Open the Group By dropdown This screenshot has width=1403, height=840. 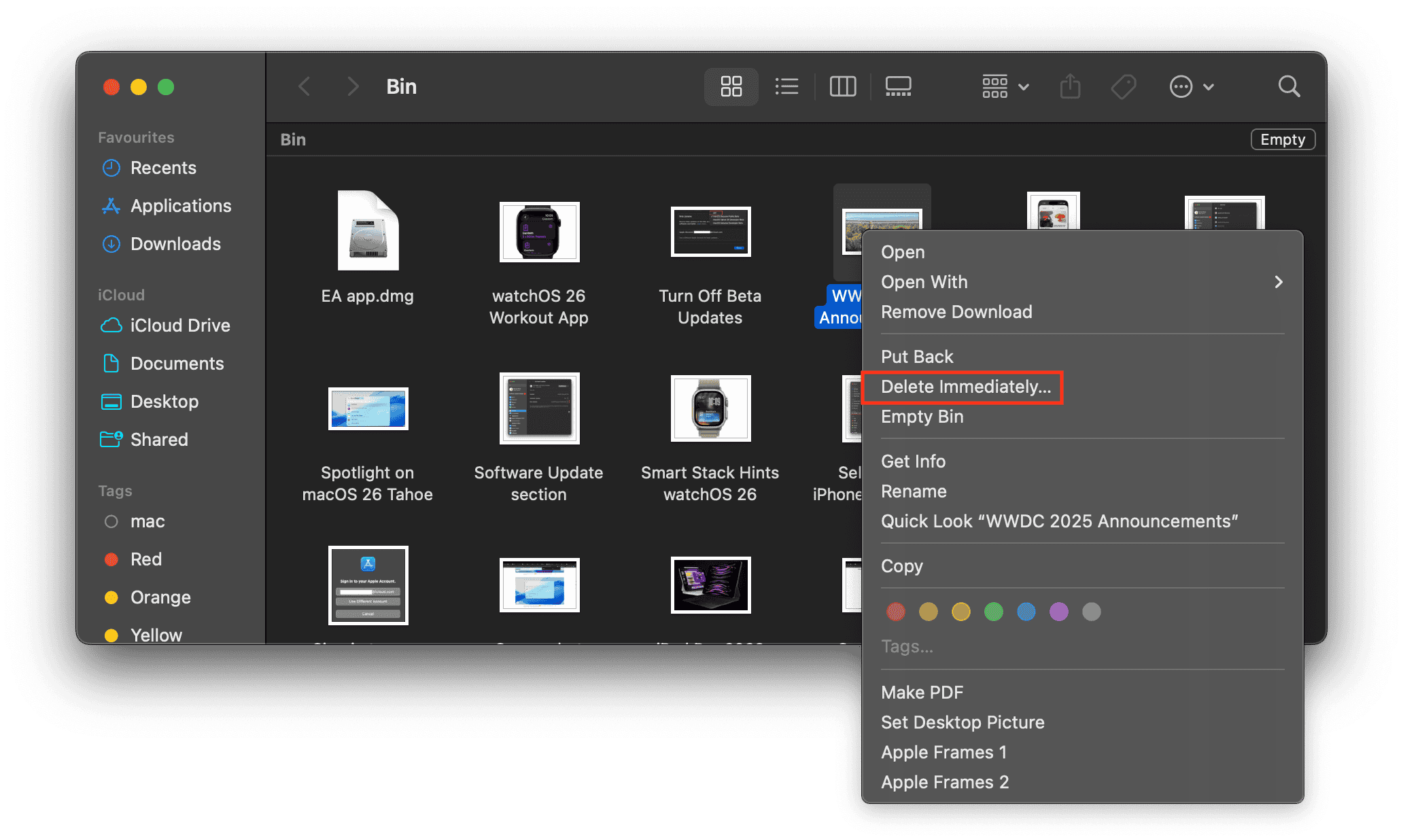pos(1005,86)
